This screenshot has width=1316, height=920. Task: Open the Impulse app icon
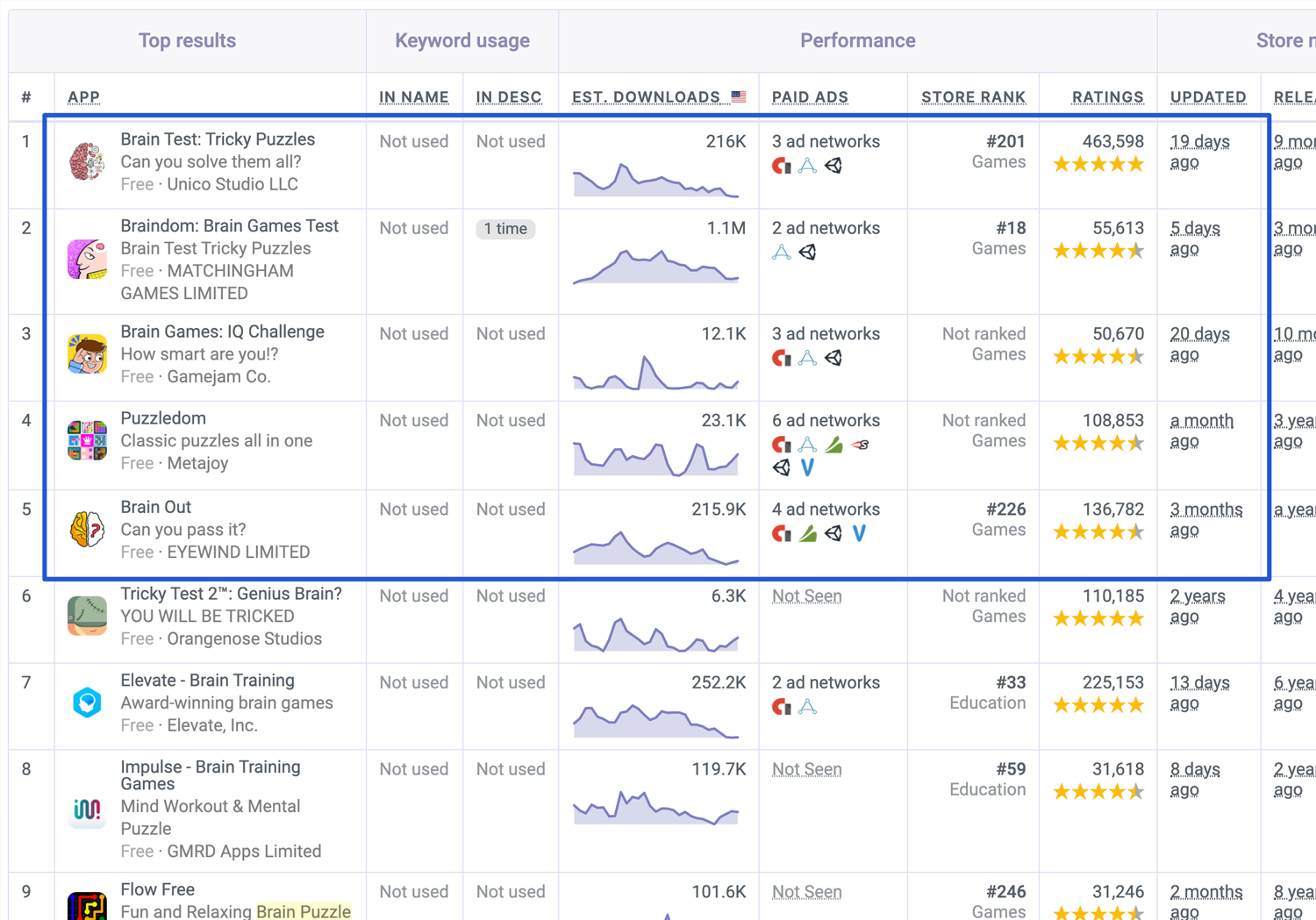[x=87, y=809]
